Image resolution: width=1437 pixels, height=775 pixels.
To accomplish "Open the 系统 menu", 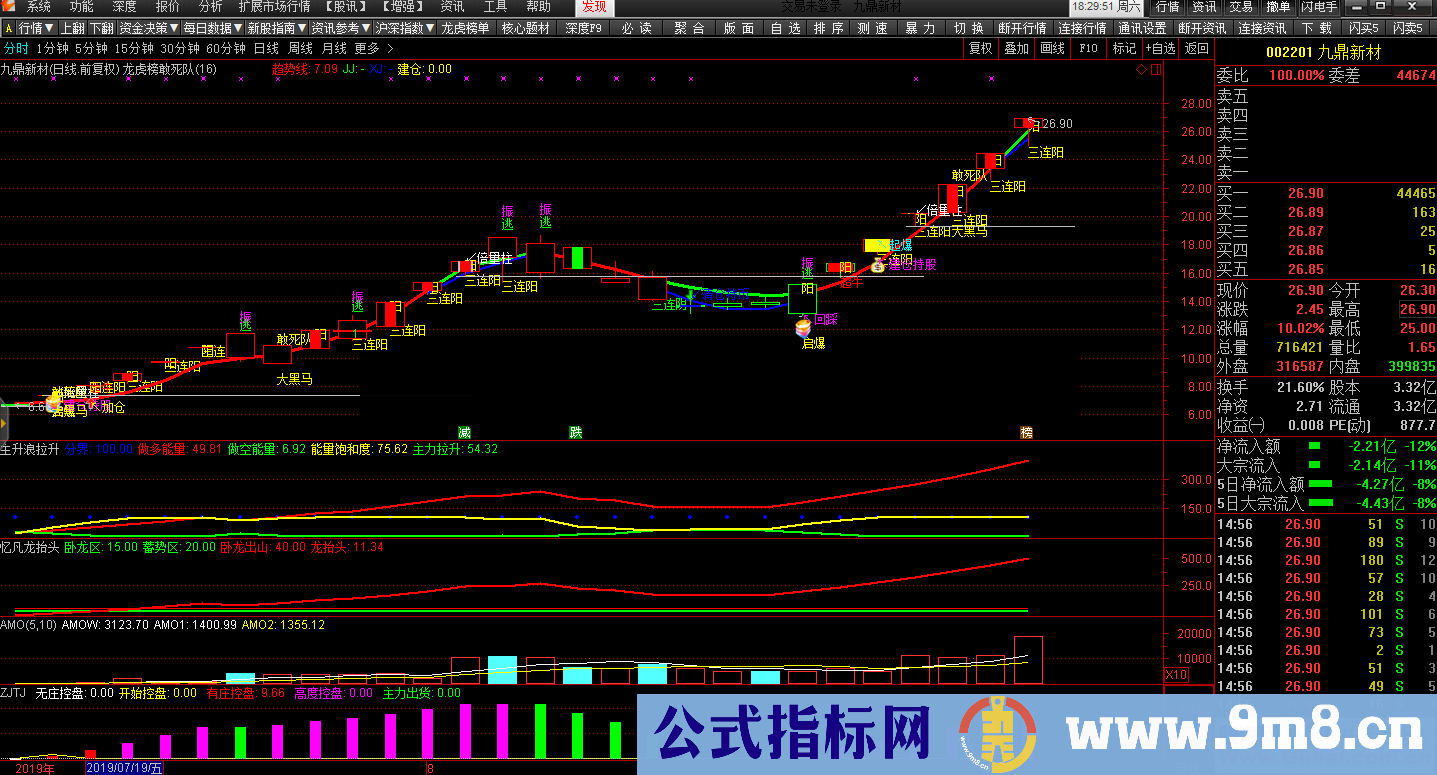I will coord(39,7).
